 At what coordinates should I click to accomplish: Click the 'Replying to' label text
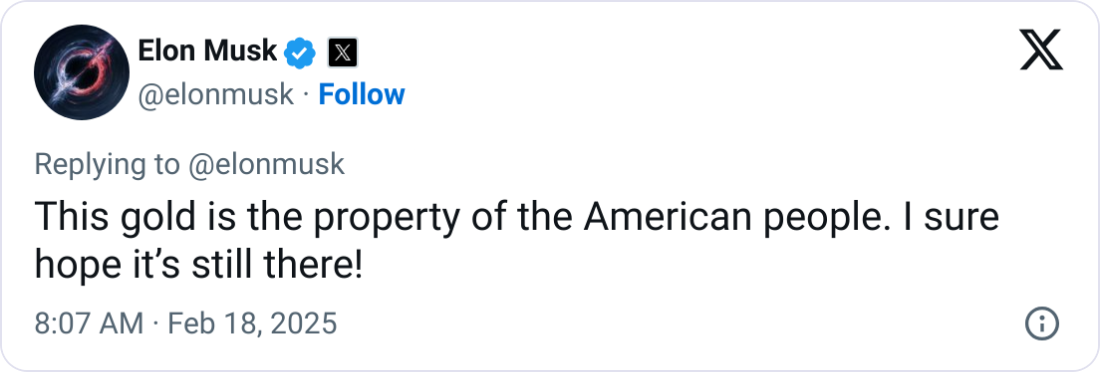click(x=107, y=164)
